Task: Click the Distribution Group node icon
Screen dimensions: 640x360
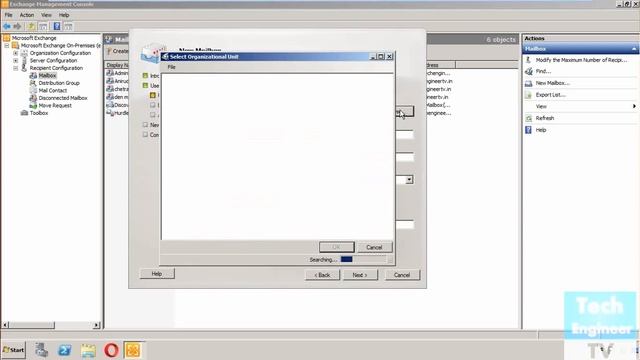Action: click(33, 83)
